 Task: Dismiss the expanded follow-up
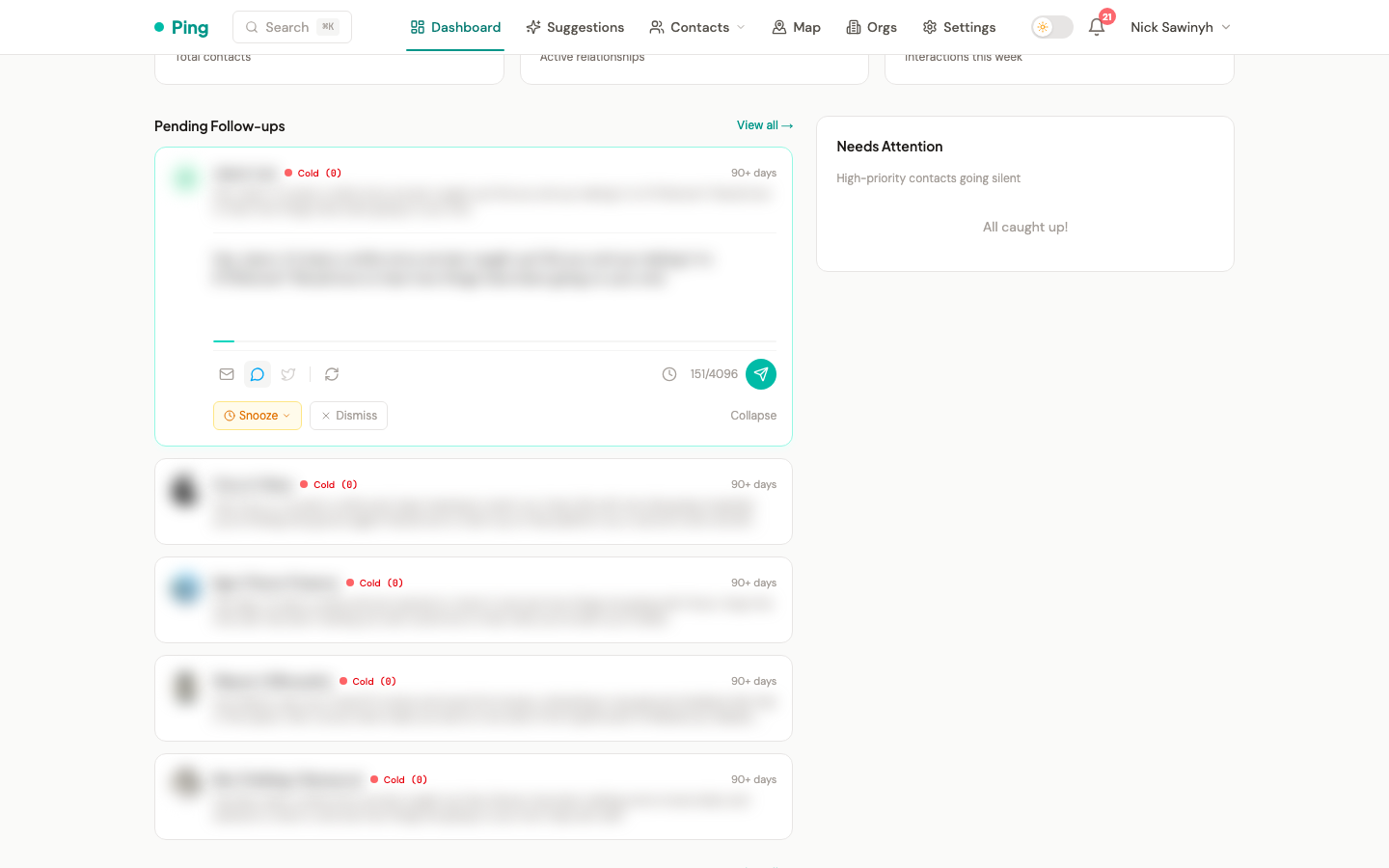349,416
